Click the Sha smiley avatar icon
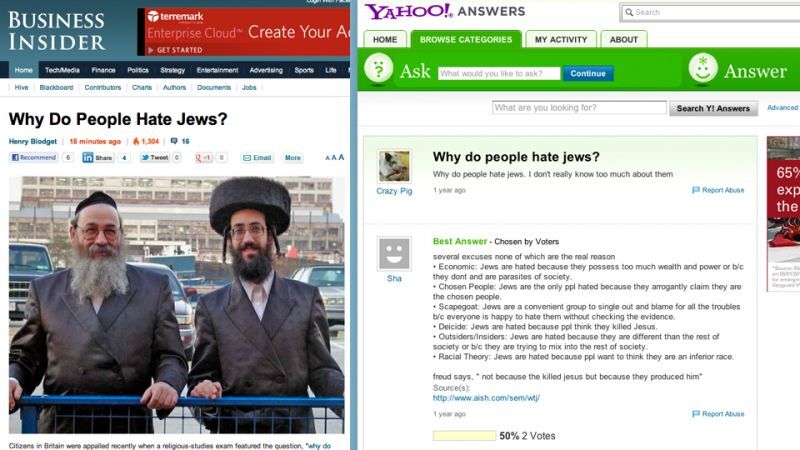Viewport: 800px width, 450px height. click(x=394, y=254)
